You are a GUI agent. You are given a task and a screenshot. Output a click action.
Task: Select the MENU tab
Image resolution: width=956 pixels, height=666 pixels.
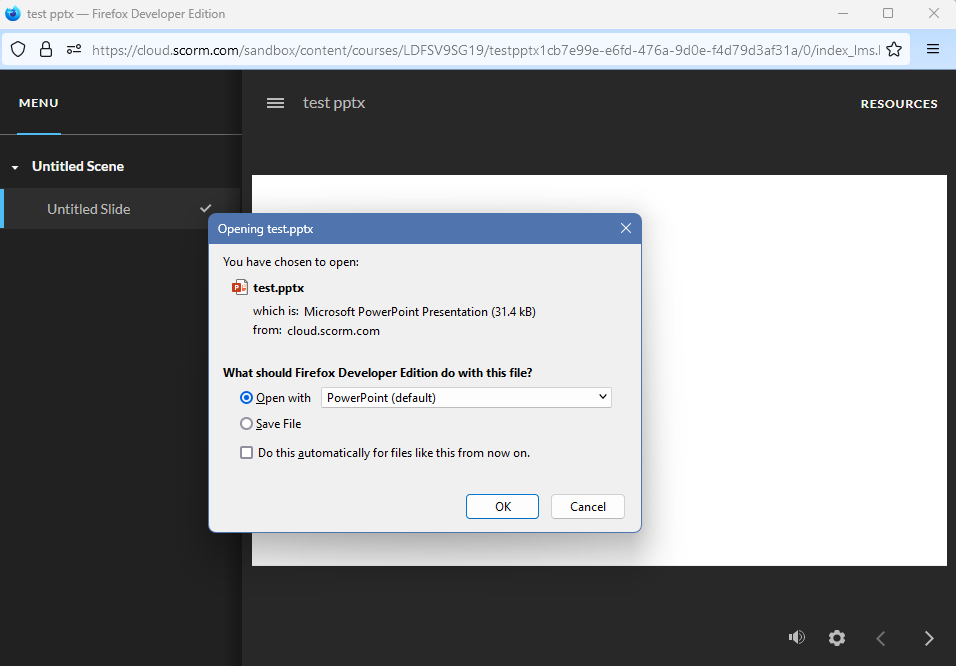(38, 103)
